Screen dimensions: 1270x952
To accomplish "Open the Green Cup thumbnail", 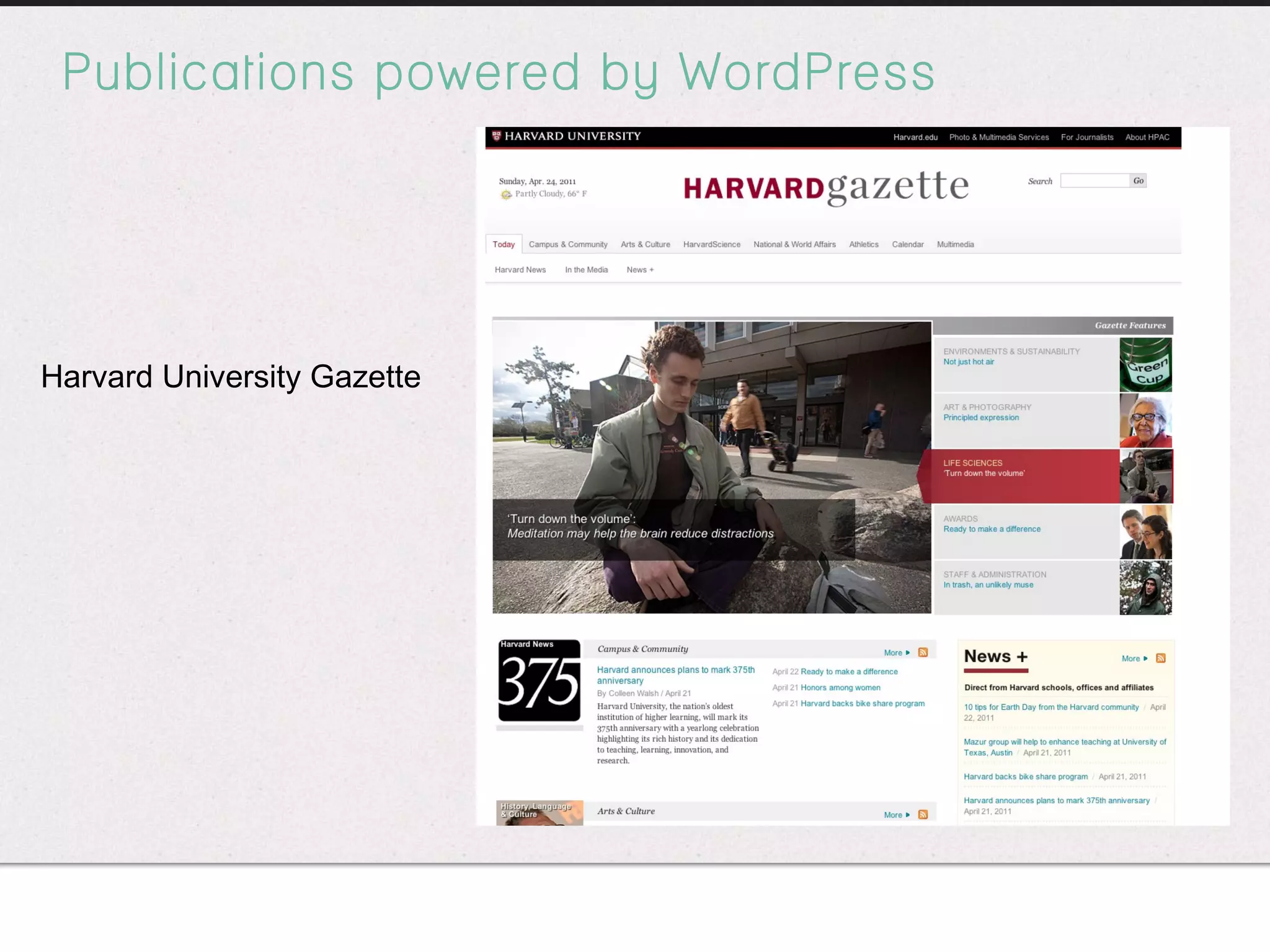I will coord(1145,364).
